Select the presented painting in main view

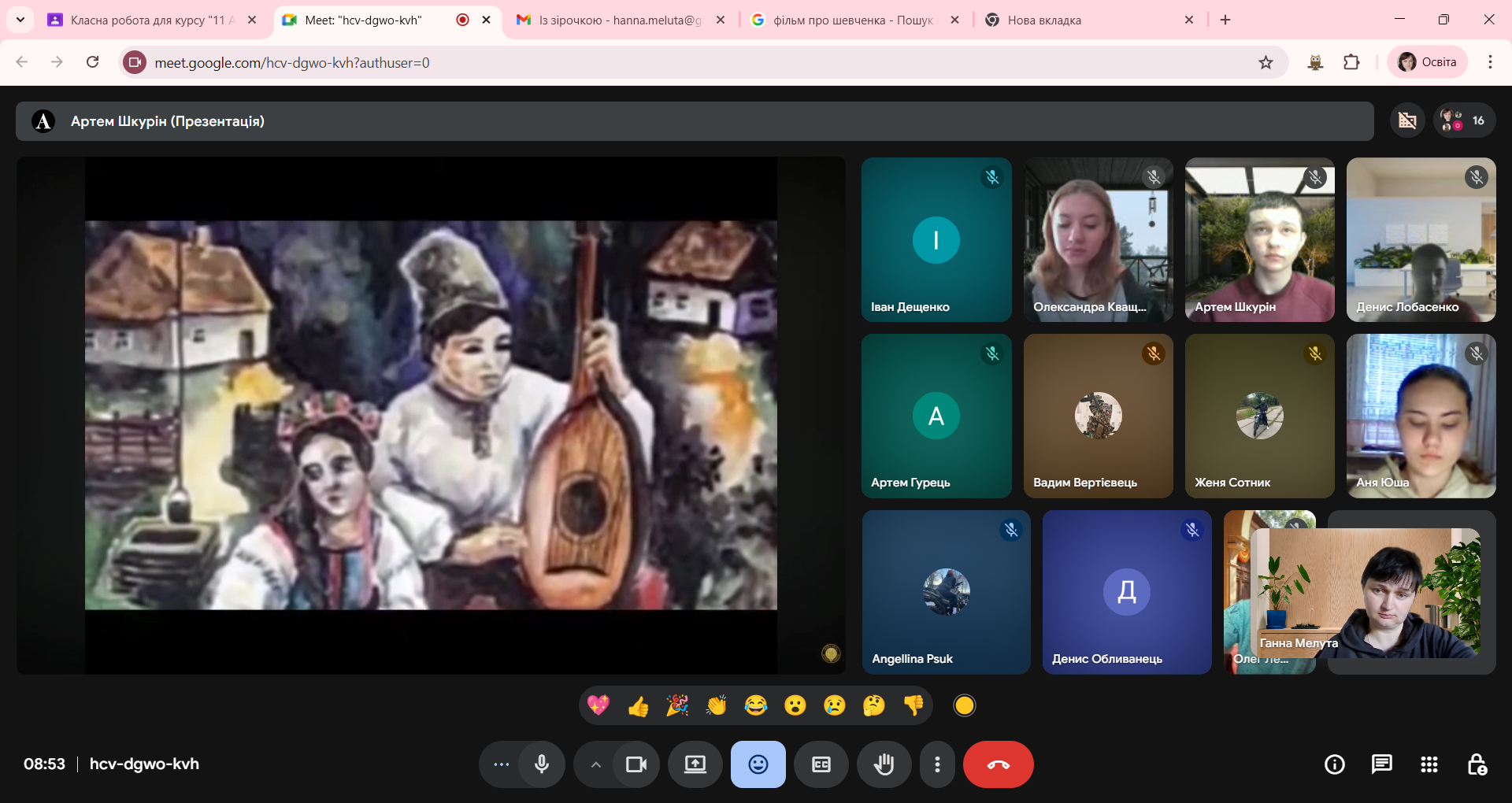coord(431,415)
